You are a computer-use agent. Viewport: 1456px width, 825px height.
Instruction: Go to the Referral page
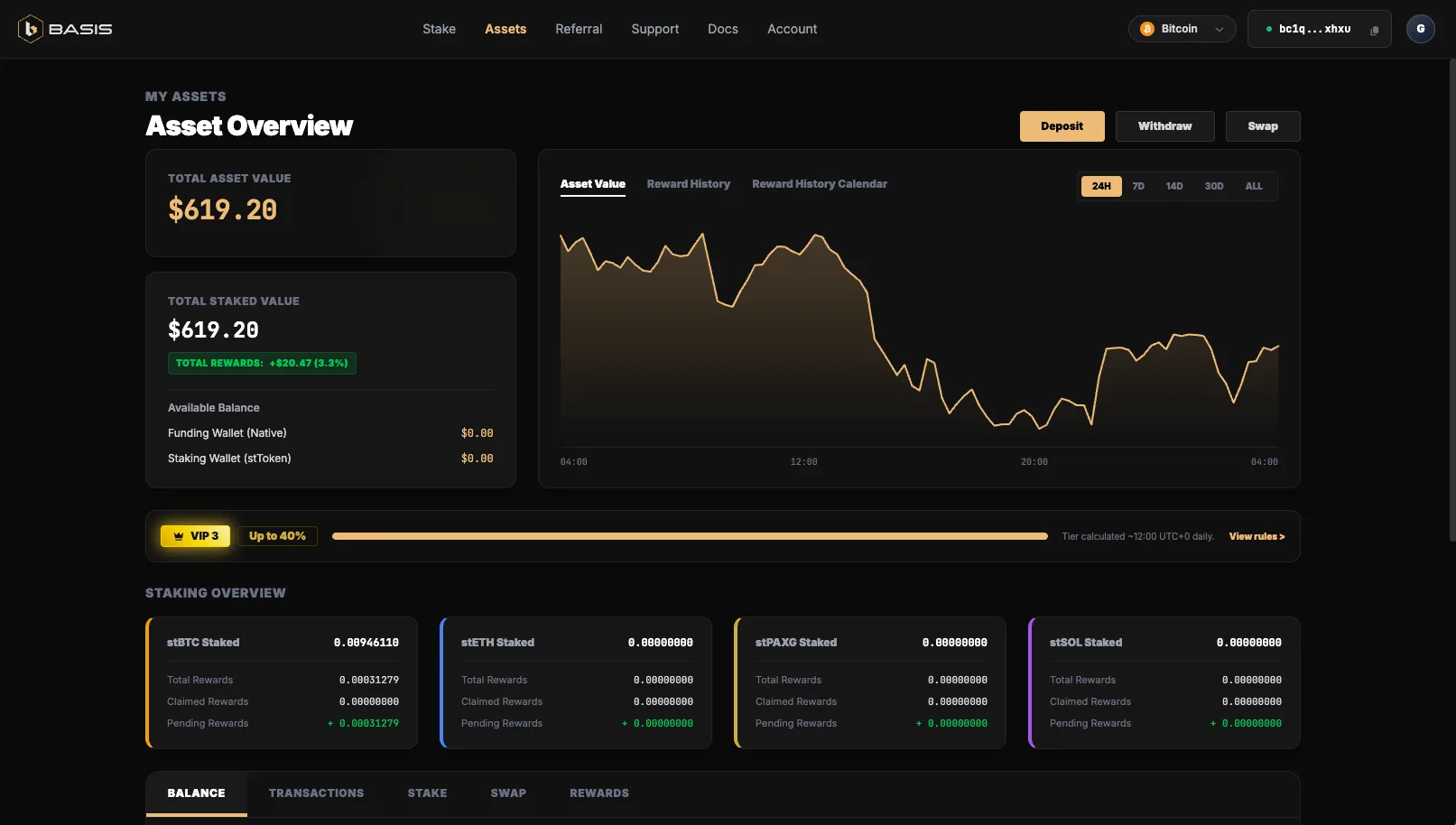coord(579,29)
